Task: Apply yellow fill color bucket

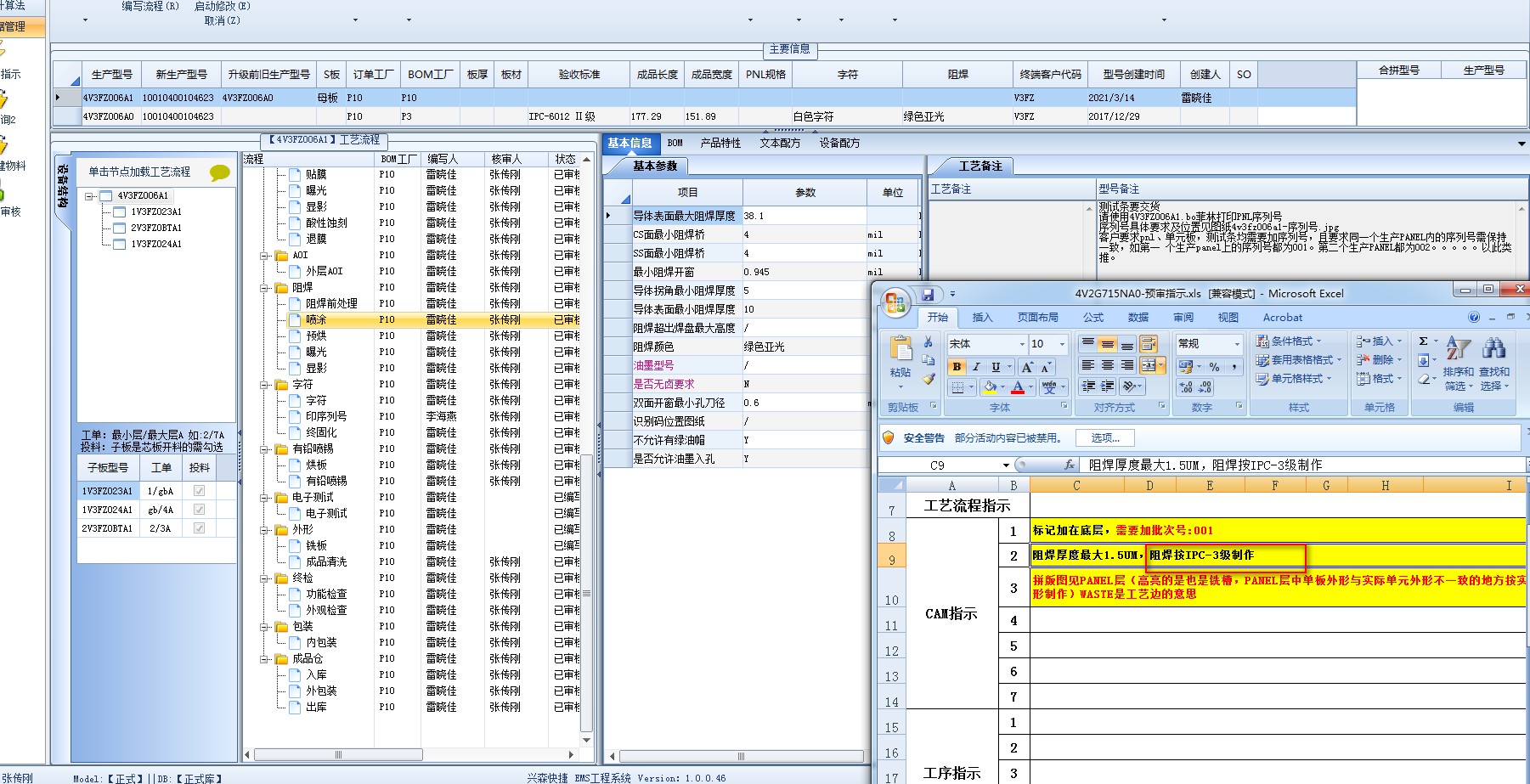Action: (x=990, y=387)
